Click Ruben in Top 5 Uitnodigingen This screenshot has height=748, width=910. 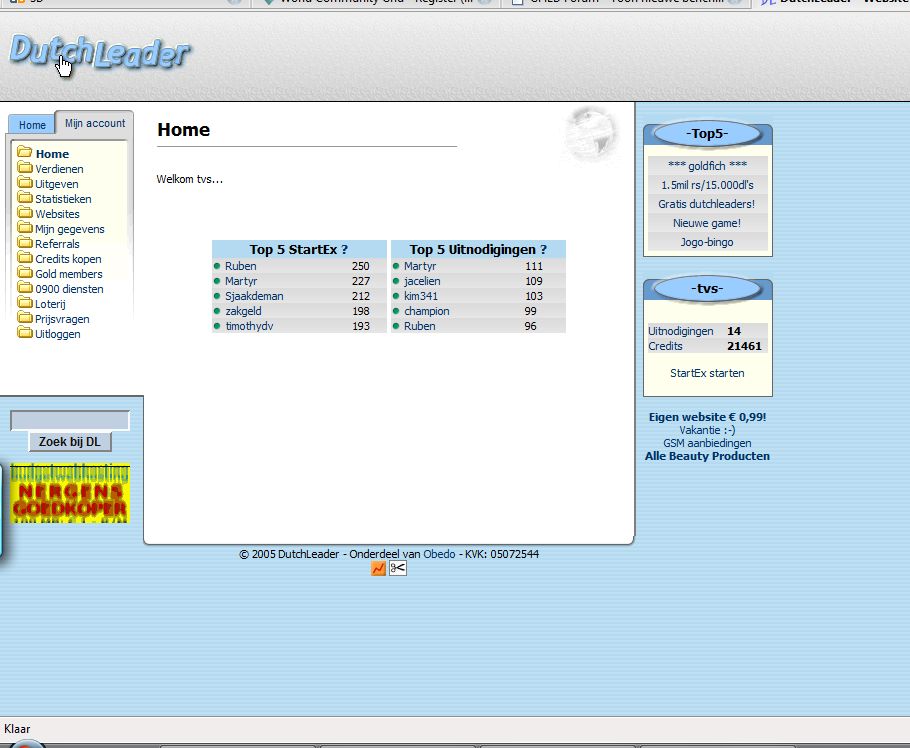[420, 326]
